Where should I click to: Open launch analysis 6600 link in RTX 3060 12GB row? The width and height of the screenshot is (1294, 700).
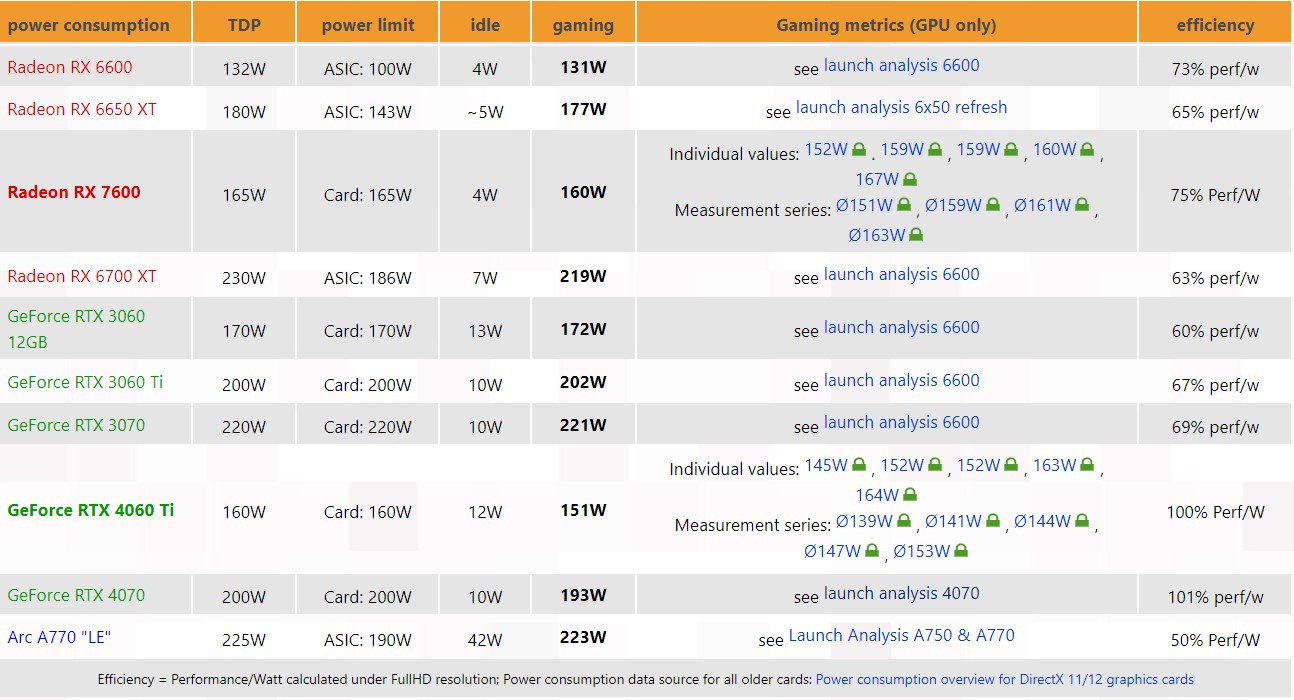coord(901,328)
